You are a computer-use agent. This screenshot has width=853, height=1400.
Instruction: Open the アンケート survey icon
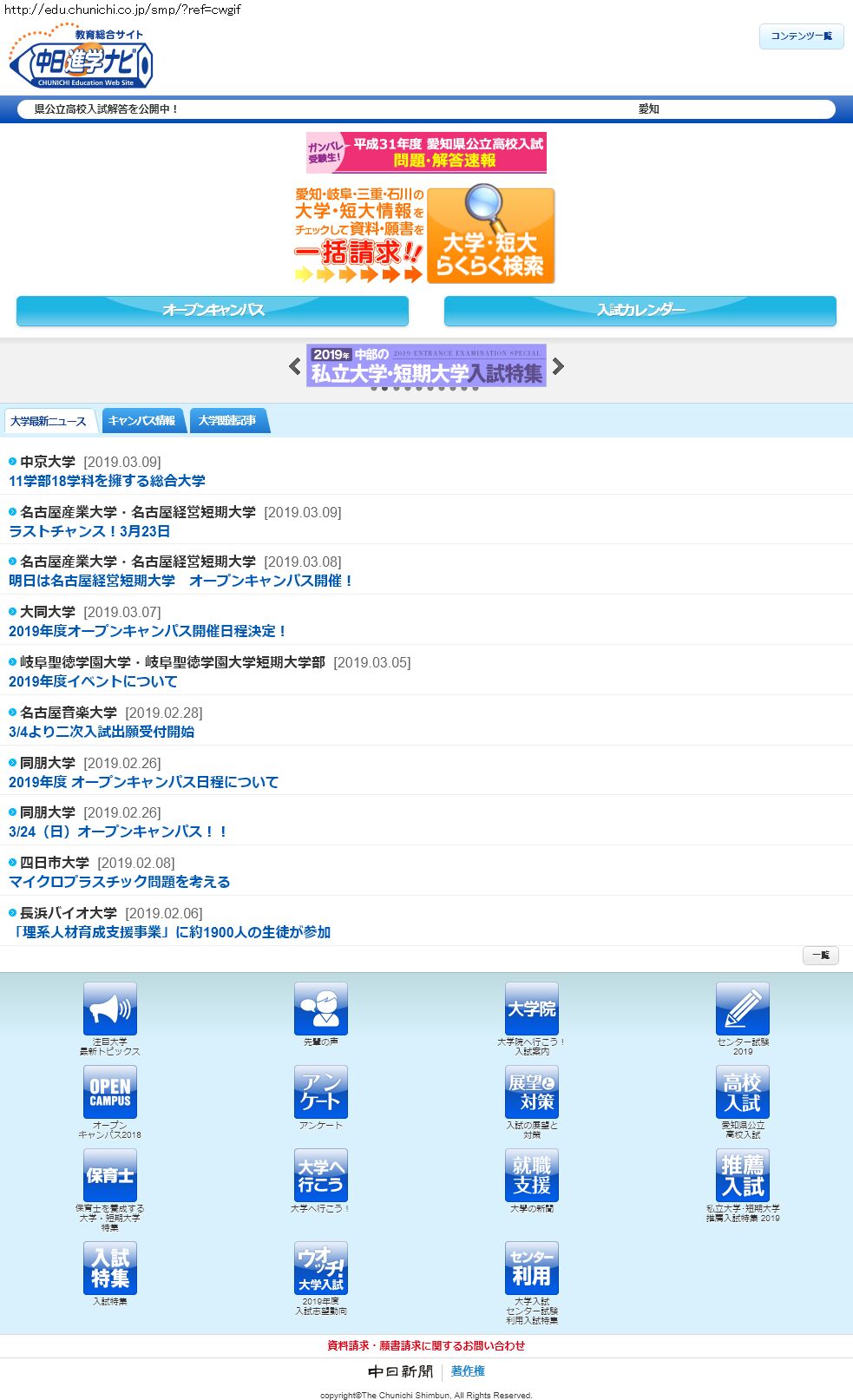tap(320, 1092)
